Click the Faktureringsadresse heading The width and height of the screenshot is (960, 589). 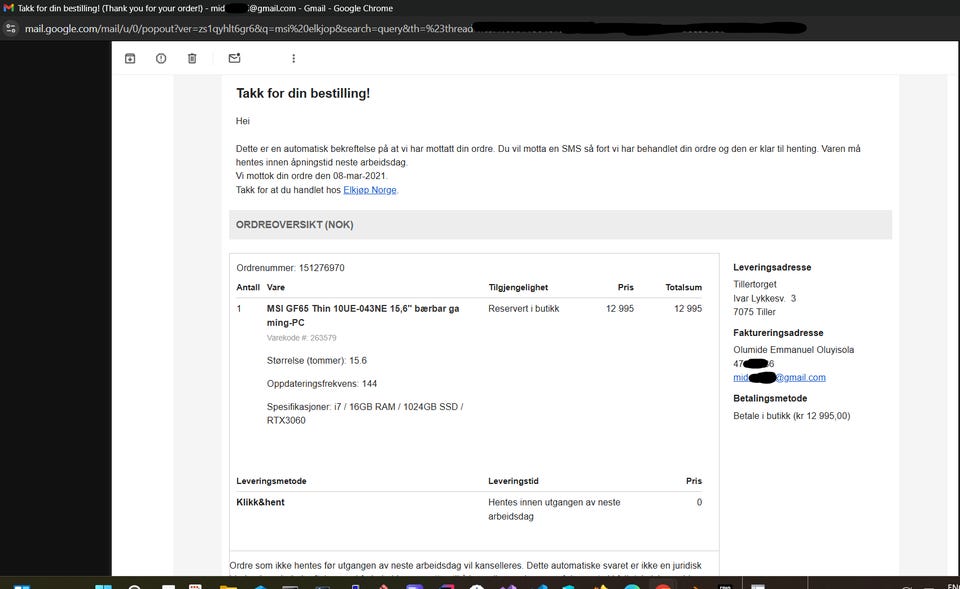pyautogui.click(x=778, y=333)
